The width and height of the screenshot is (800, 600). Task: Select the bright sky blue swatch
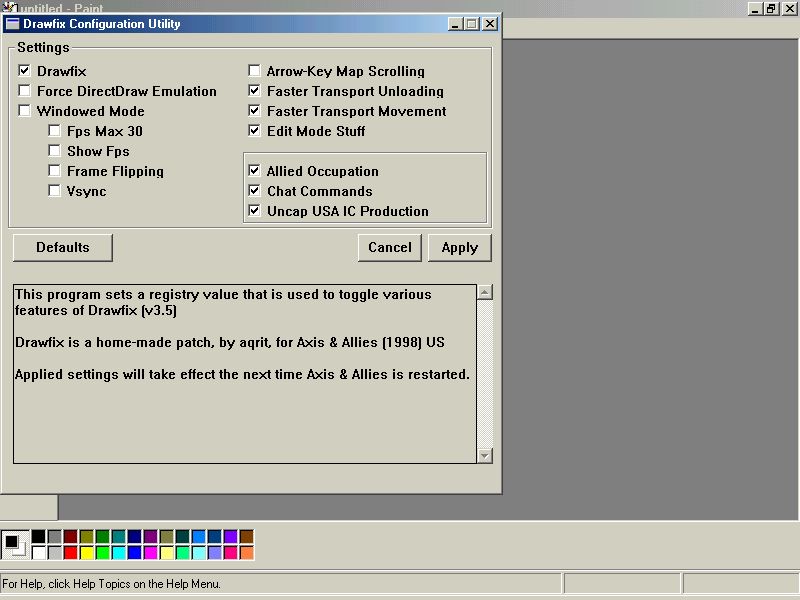198,536
